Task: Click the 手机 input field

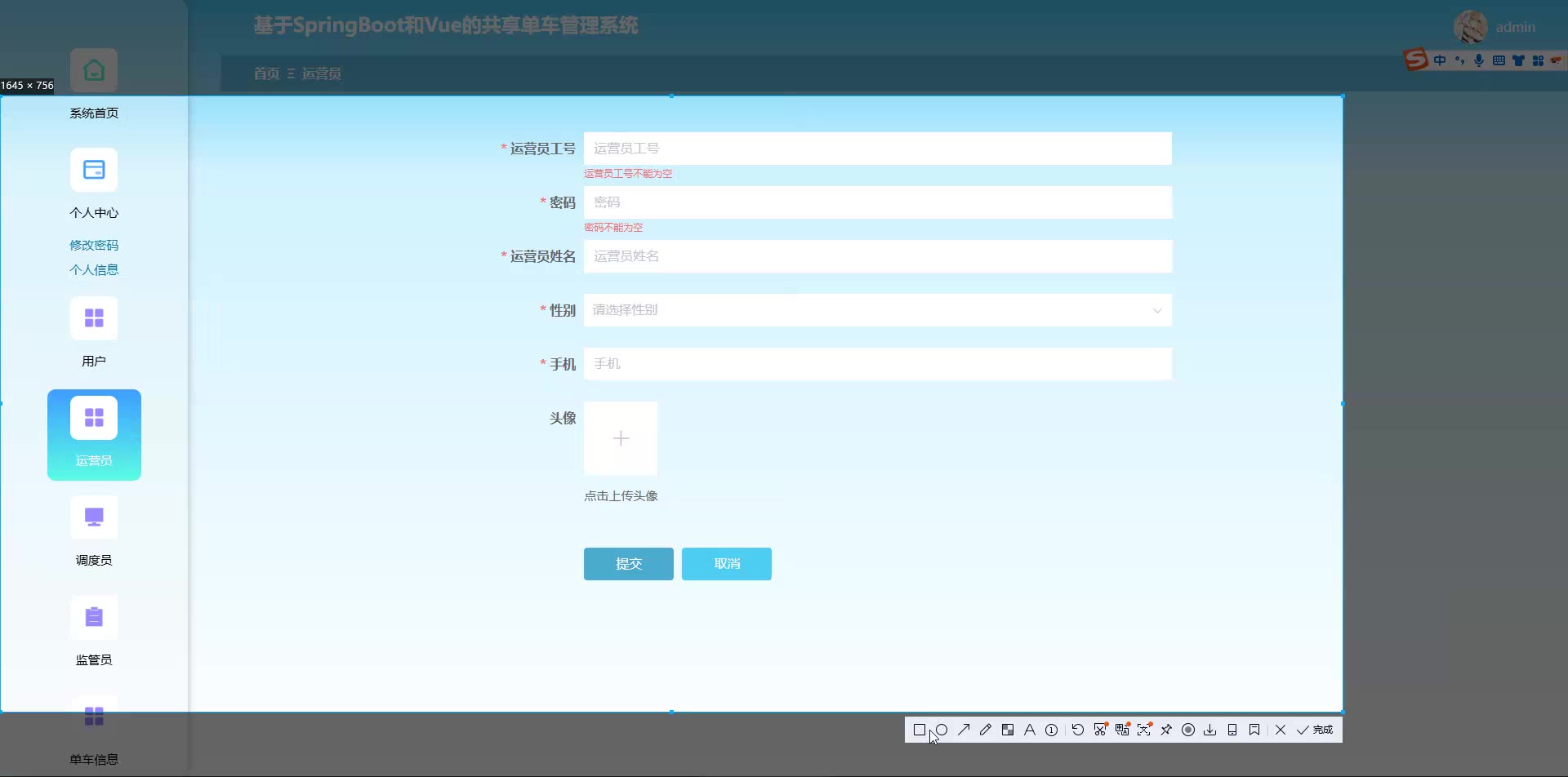Action: (x=878, y=364)
